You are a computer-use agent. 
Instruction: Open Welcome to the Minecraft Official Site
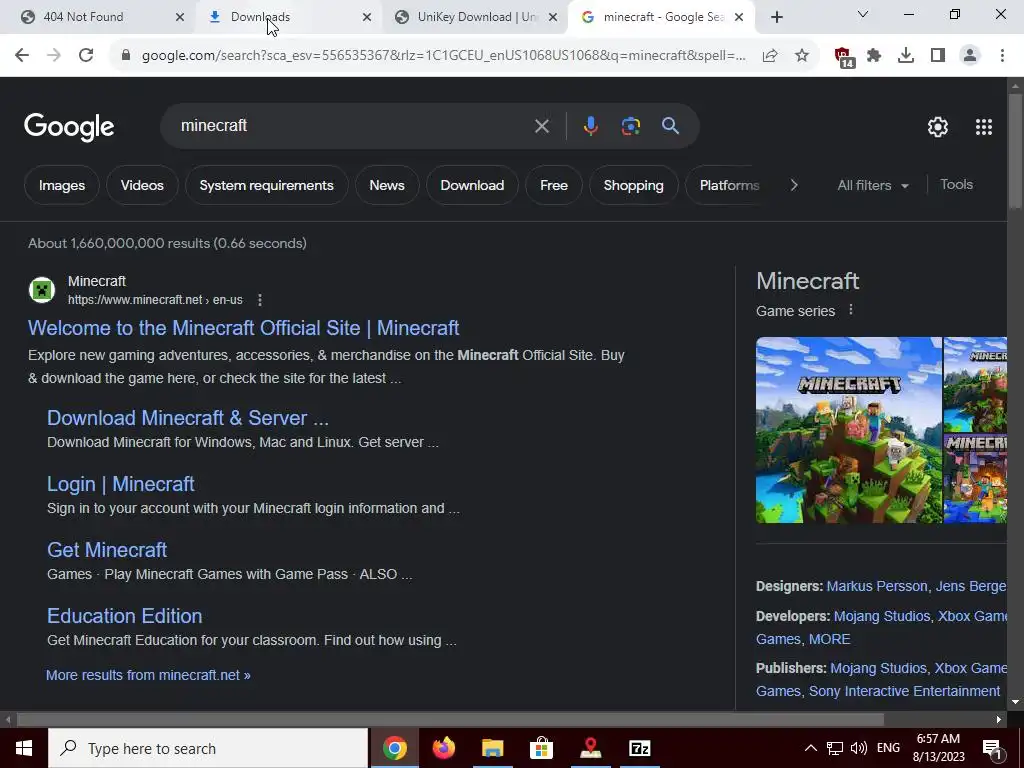pos(244,328)
